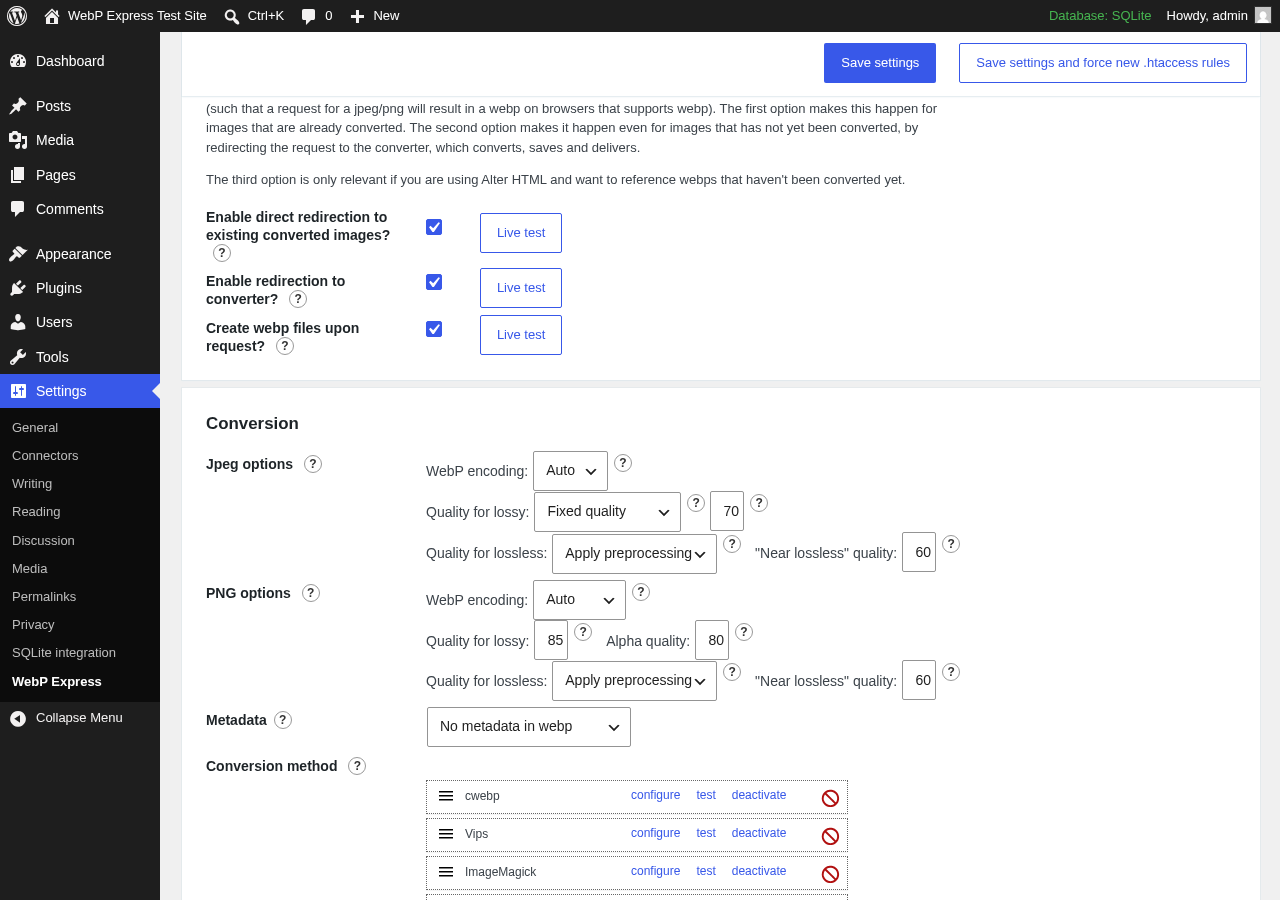Show help for Jpeg fixed quality value 70
This screenshot has height=900, width=1280.
click(759, 503)
